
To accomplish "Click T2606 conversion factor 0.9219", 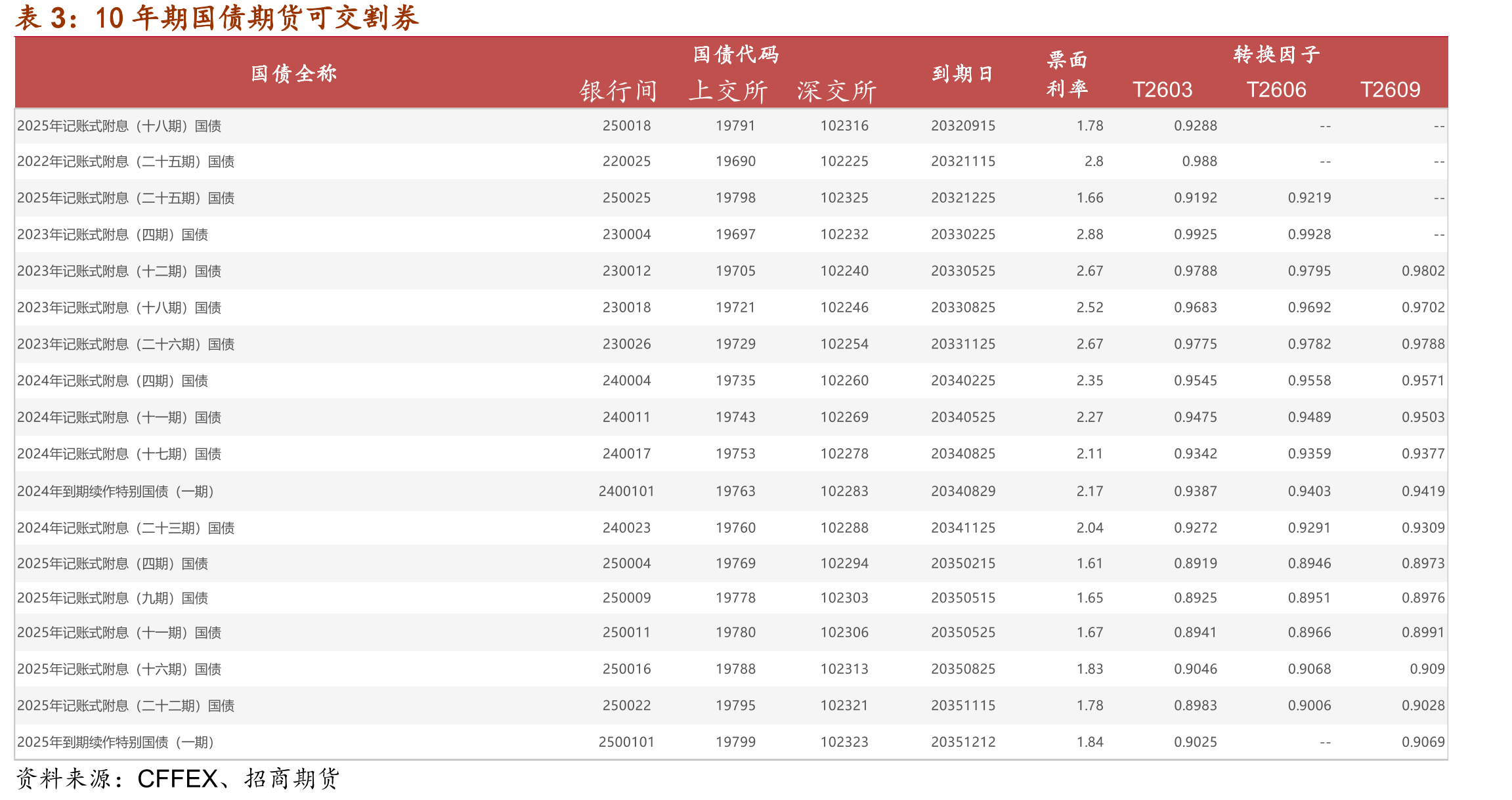I will [x=1310, y=198].
